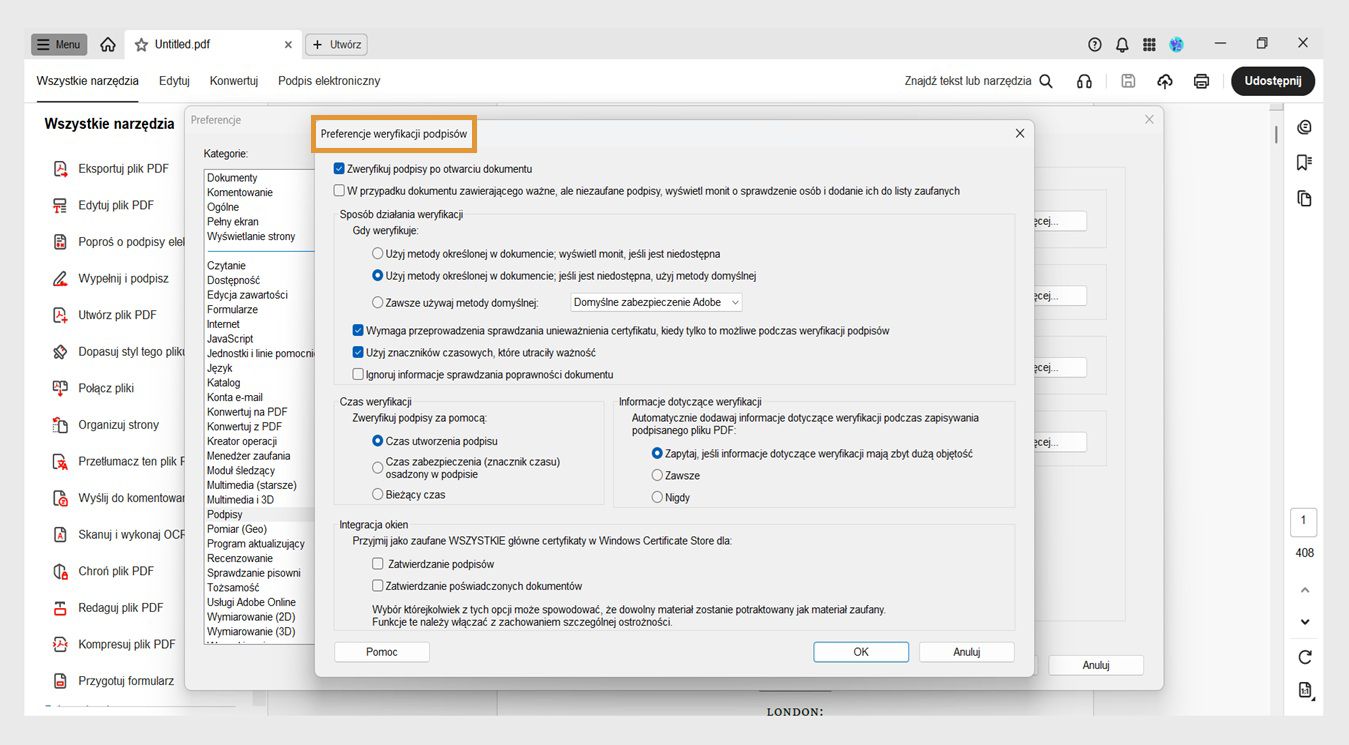This screenshot has height=745, width=1349.
Task: Select the Nigdy radio button
Action: coord(657,497)
